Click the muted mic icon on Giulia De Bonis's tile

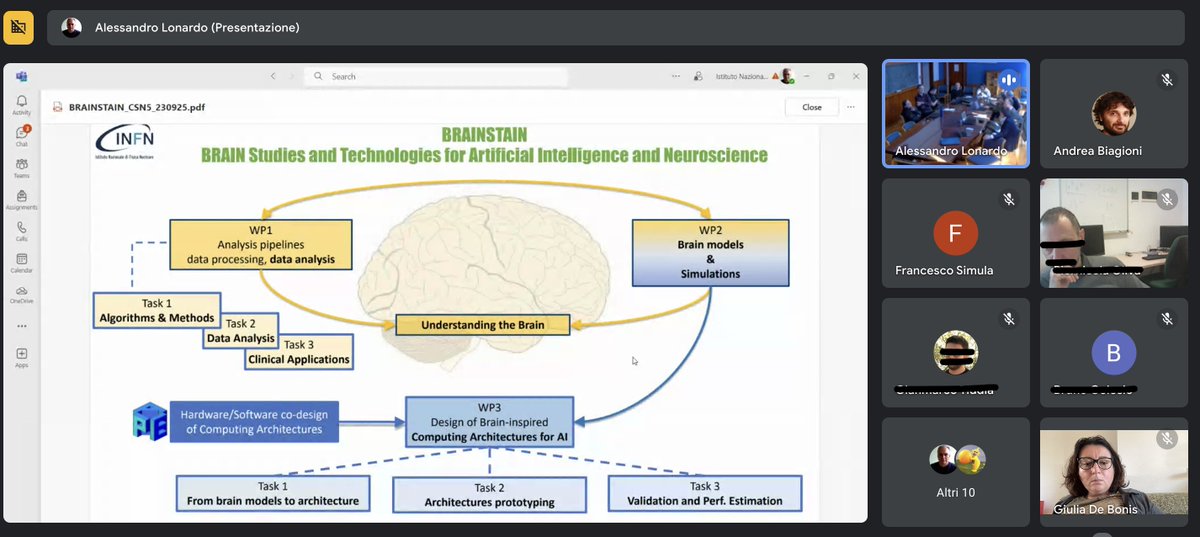pos(1166,438)
